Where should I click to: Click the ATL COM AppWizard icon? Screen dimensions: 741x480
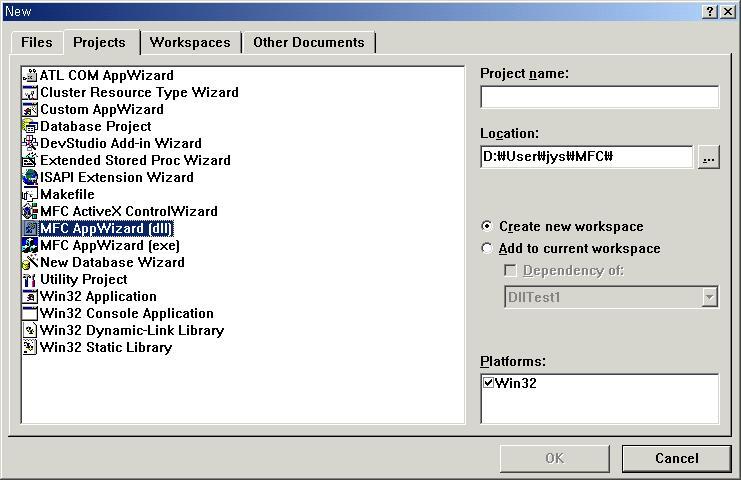tap(30, 75)
